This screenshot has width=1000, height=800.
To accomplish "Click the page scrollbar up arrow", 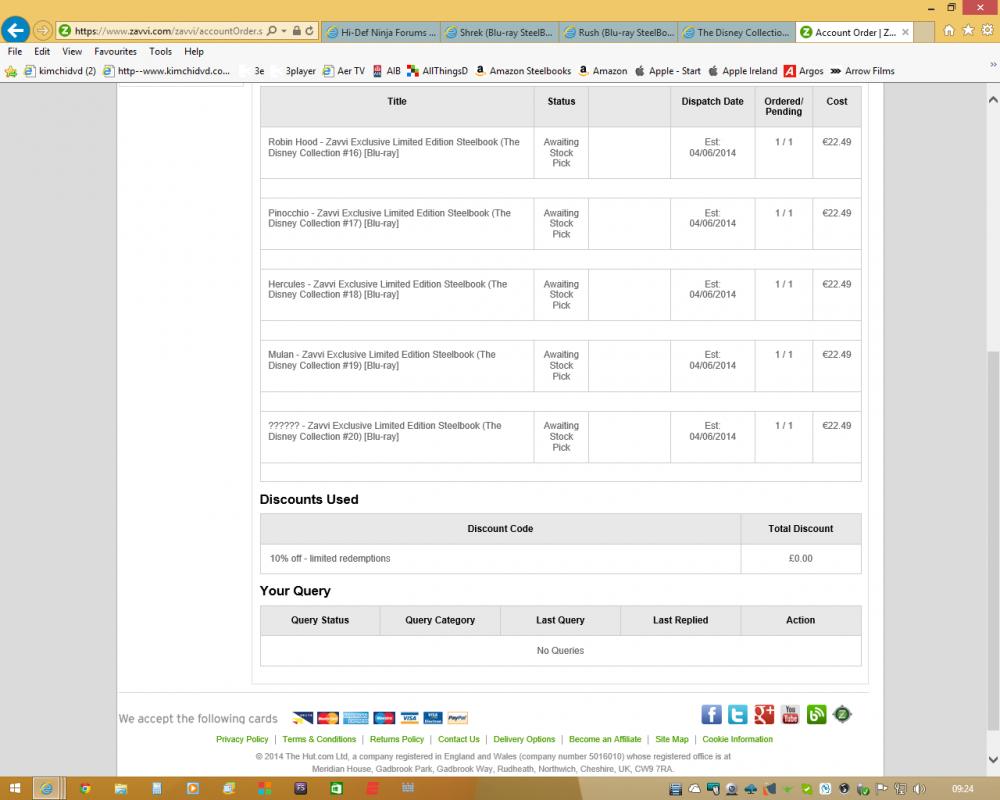I will point(993,100).
